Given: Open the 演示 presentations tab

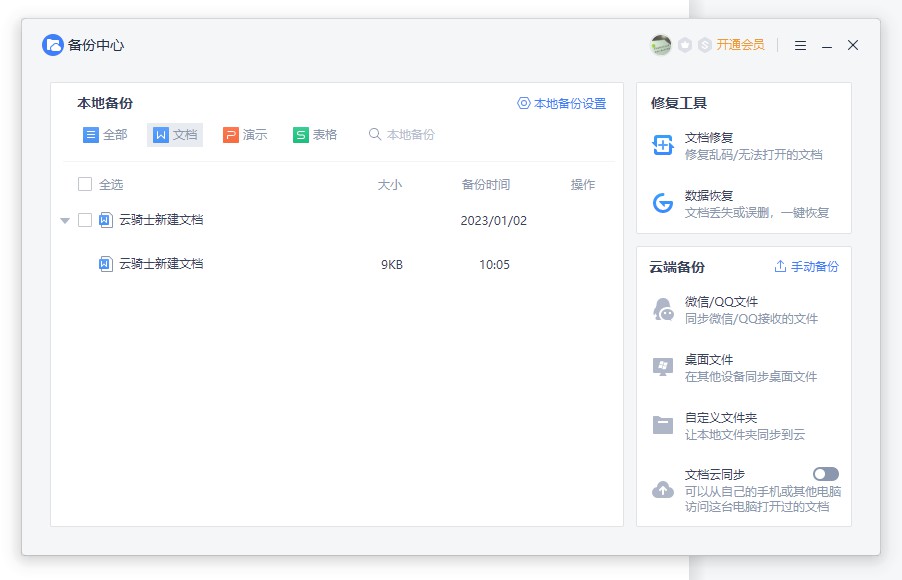Looking at the screenshot, I should (246, 134).
